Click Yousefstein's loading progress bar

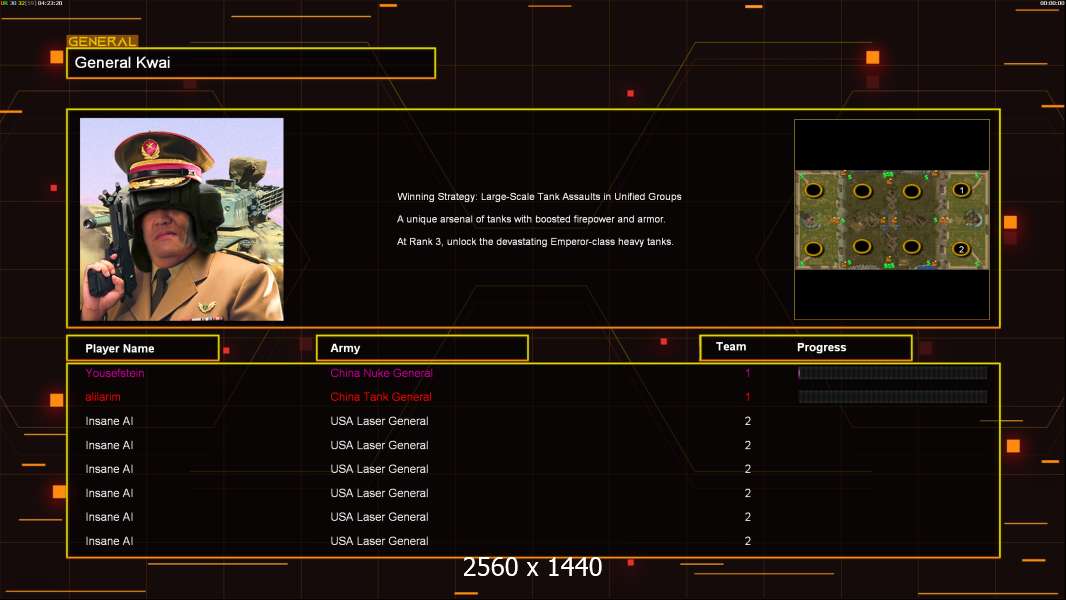pos(892,373)
